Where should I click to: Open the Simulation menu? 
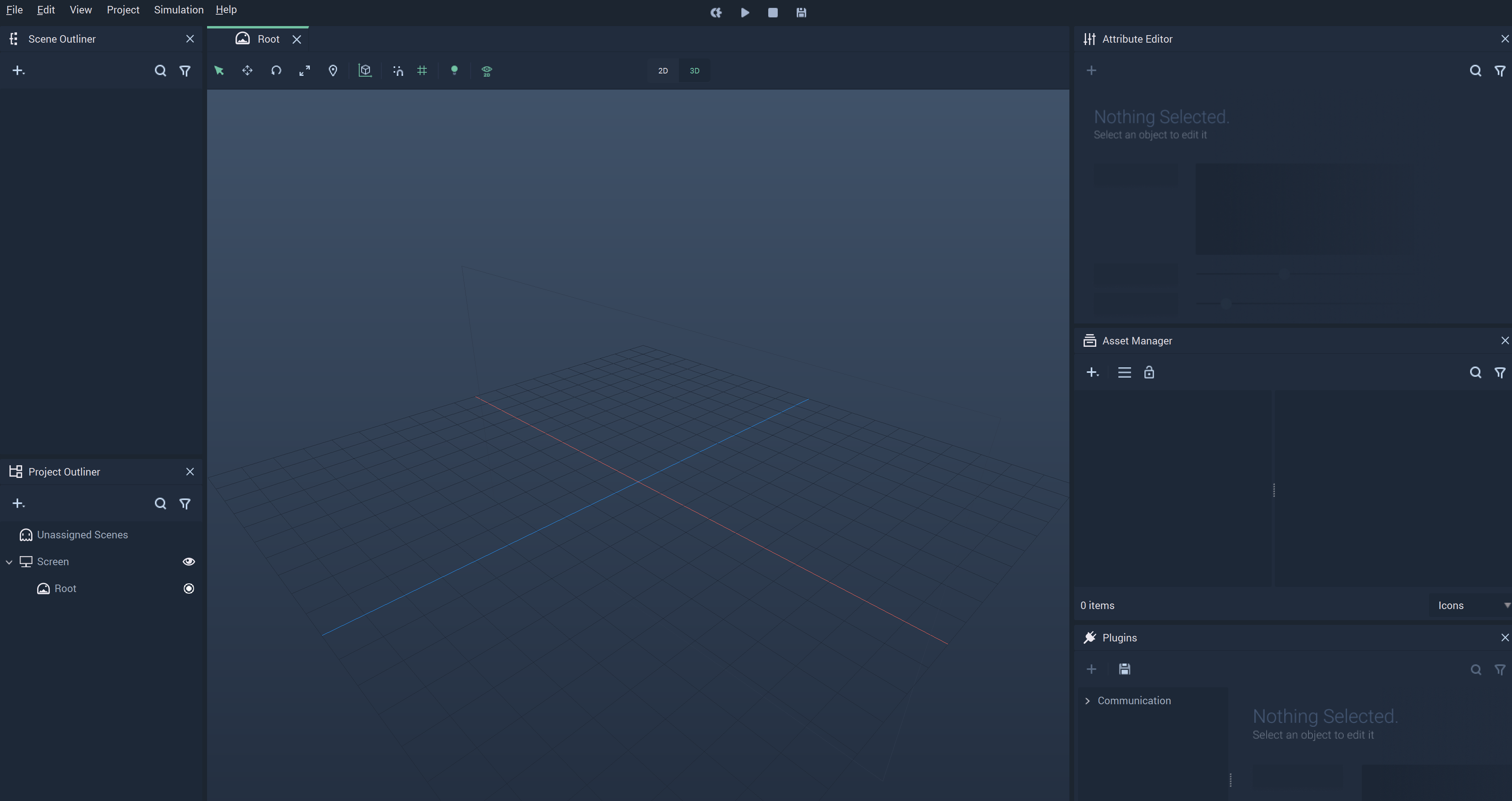coord(179,9)
